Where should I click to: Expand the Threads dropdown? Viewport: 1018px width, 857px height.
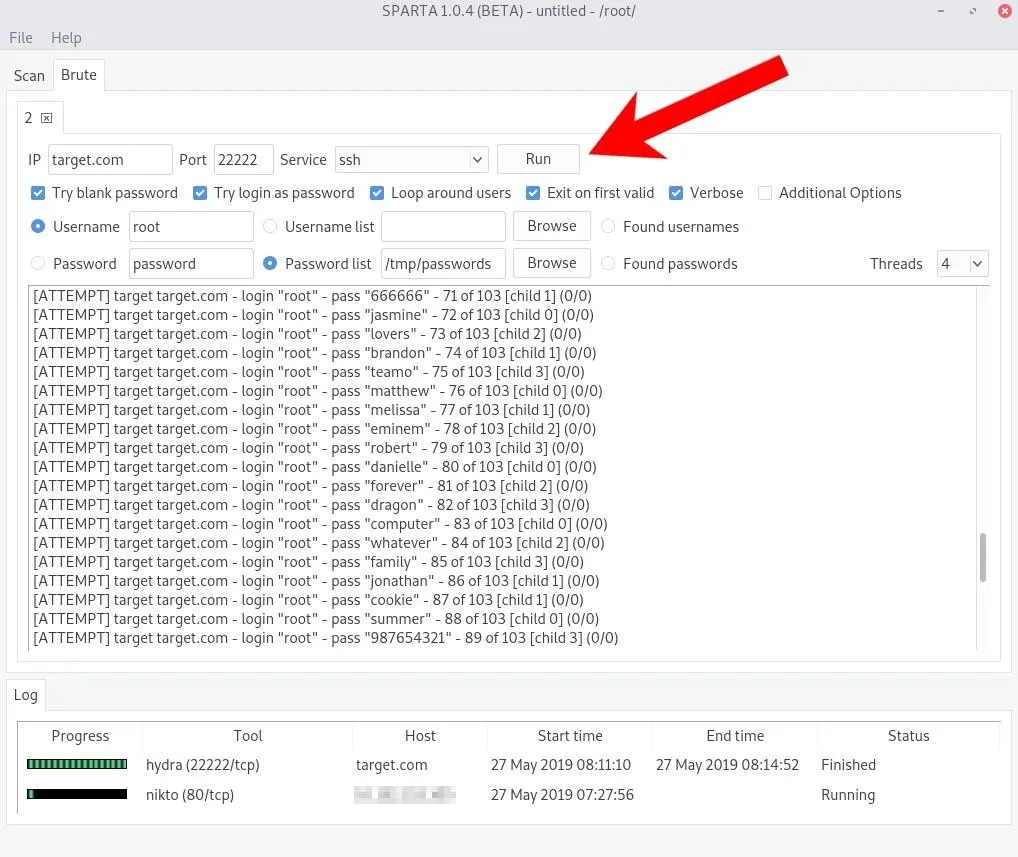tap(963, 264)
